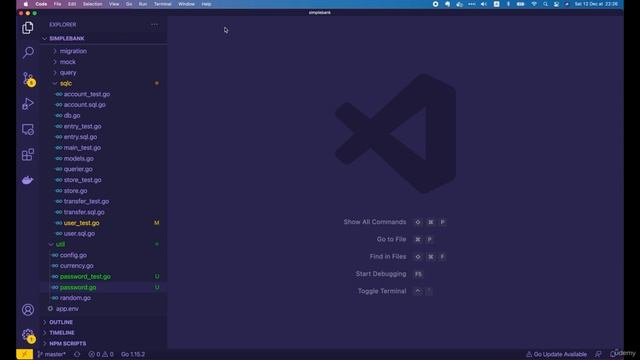640x360 pixels.
Task: Click the master branch status item
Action: 51,354
